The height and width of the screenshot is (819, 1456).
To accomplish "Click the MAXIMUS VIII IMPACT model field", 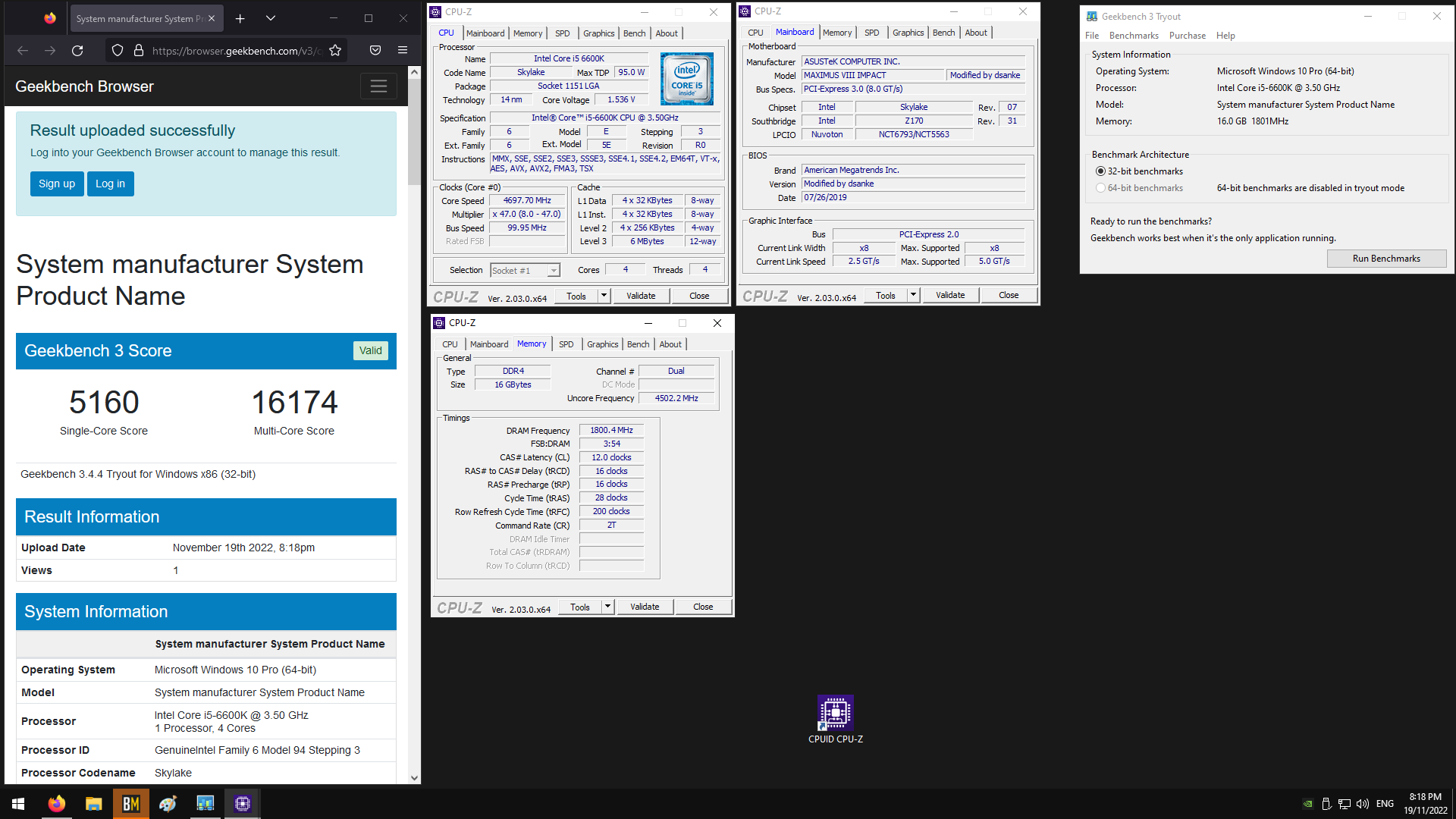I will (x=872, y=75).
